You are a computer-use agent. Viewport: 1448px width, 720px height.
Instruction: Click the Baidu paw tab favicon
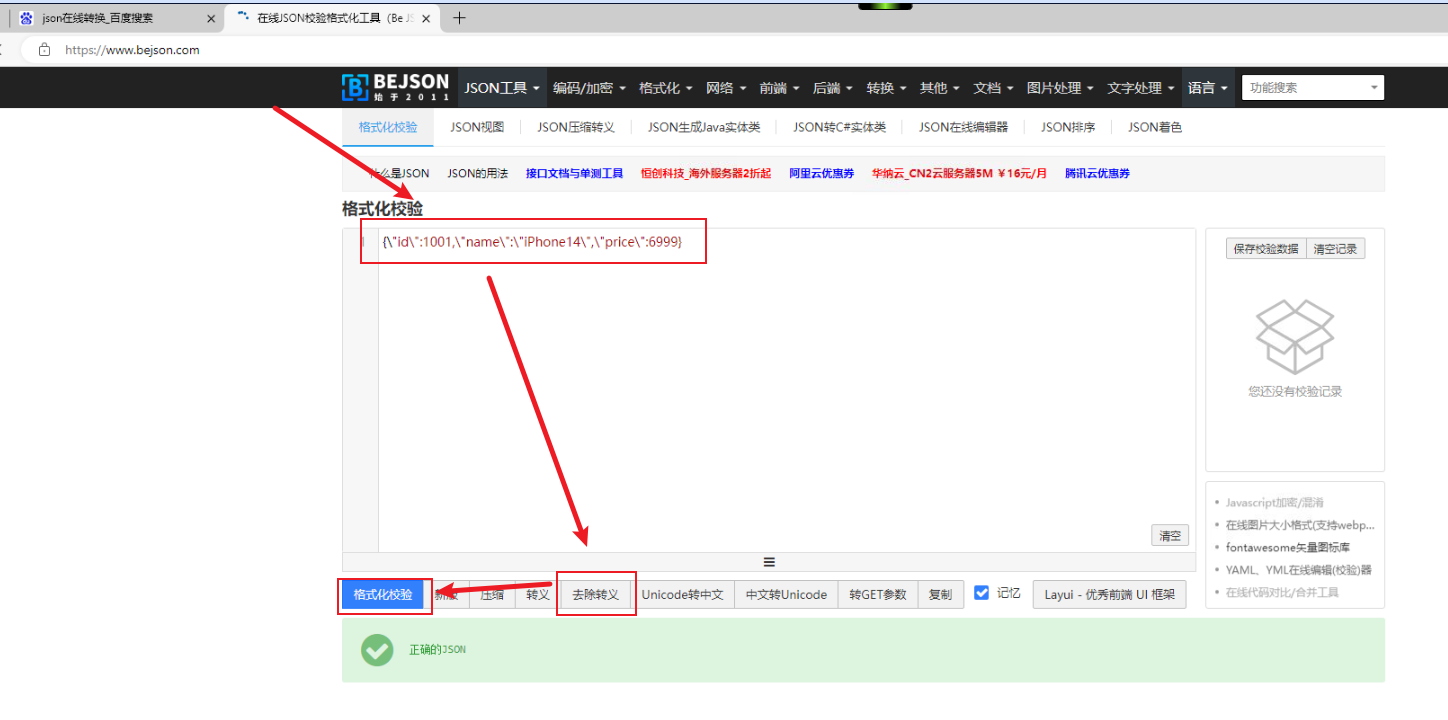pyautogui.click(x=26, y=18)
